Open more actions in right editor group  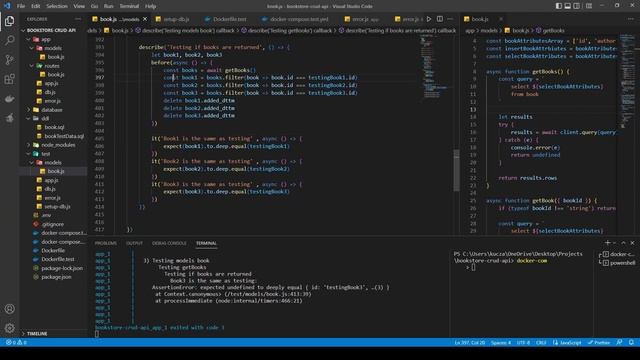(x=631, y=19)
